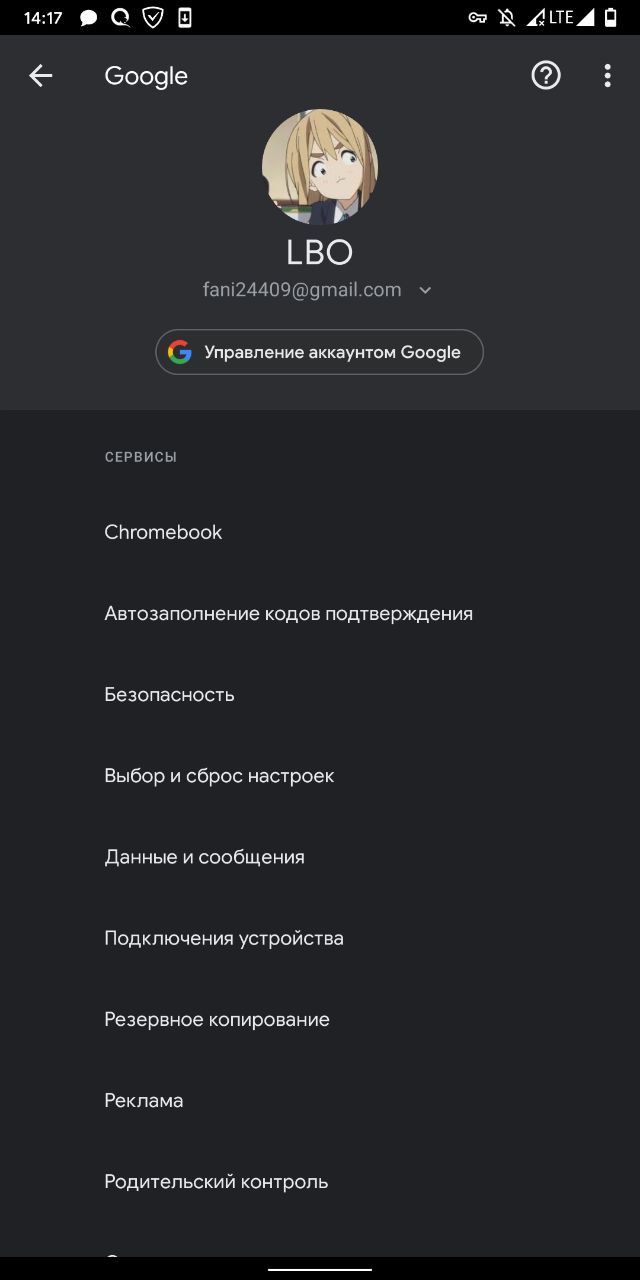The width and height of the screenshot is (640, 1280).
Task: Tap the VPN key status icon
Action: click(478, 17)
